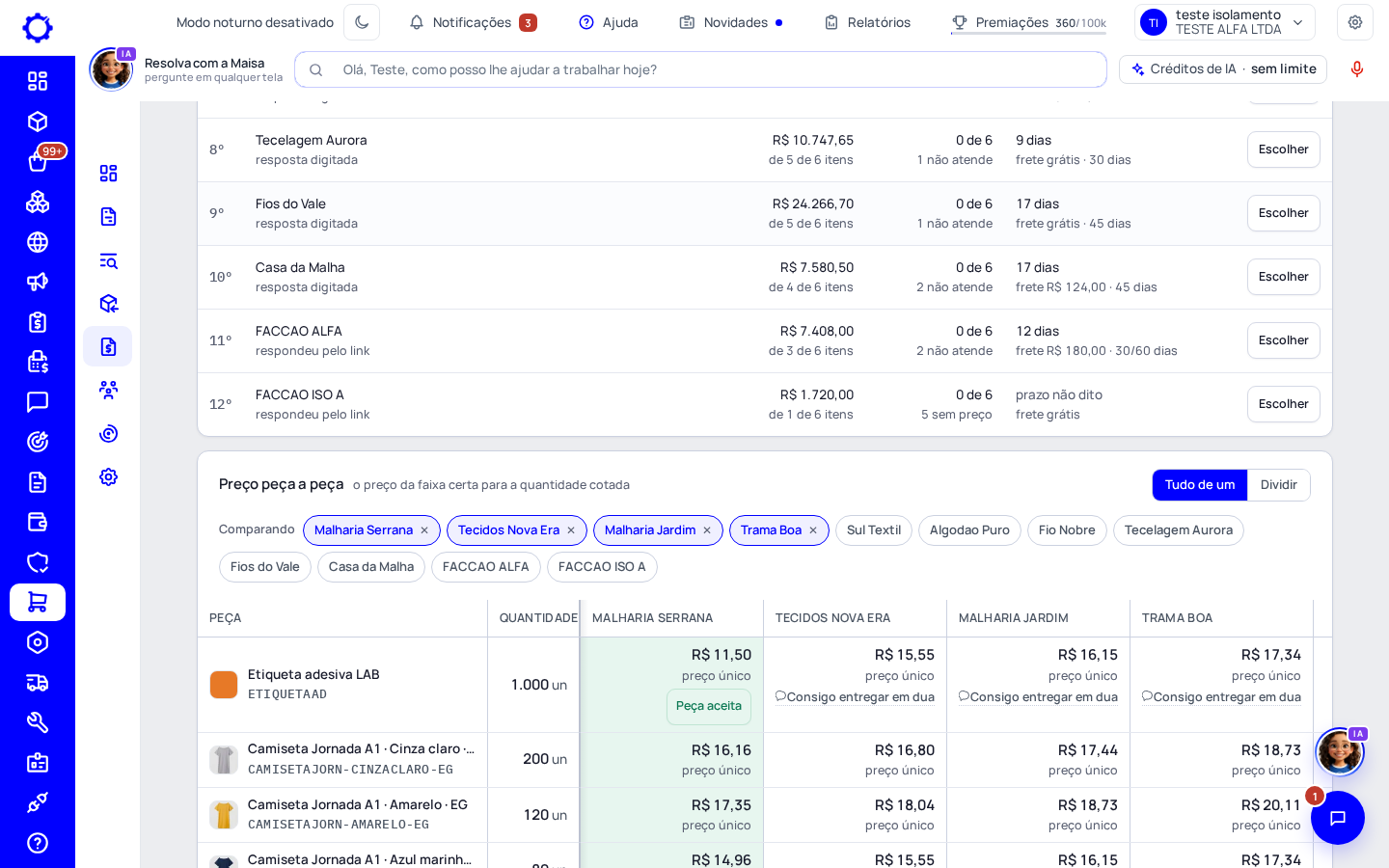Open Novidades news menu
Viewport: 1389px width, 868px height.
coord(731,22)
